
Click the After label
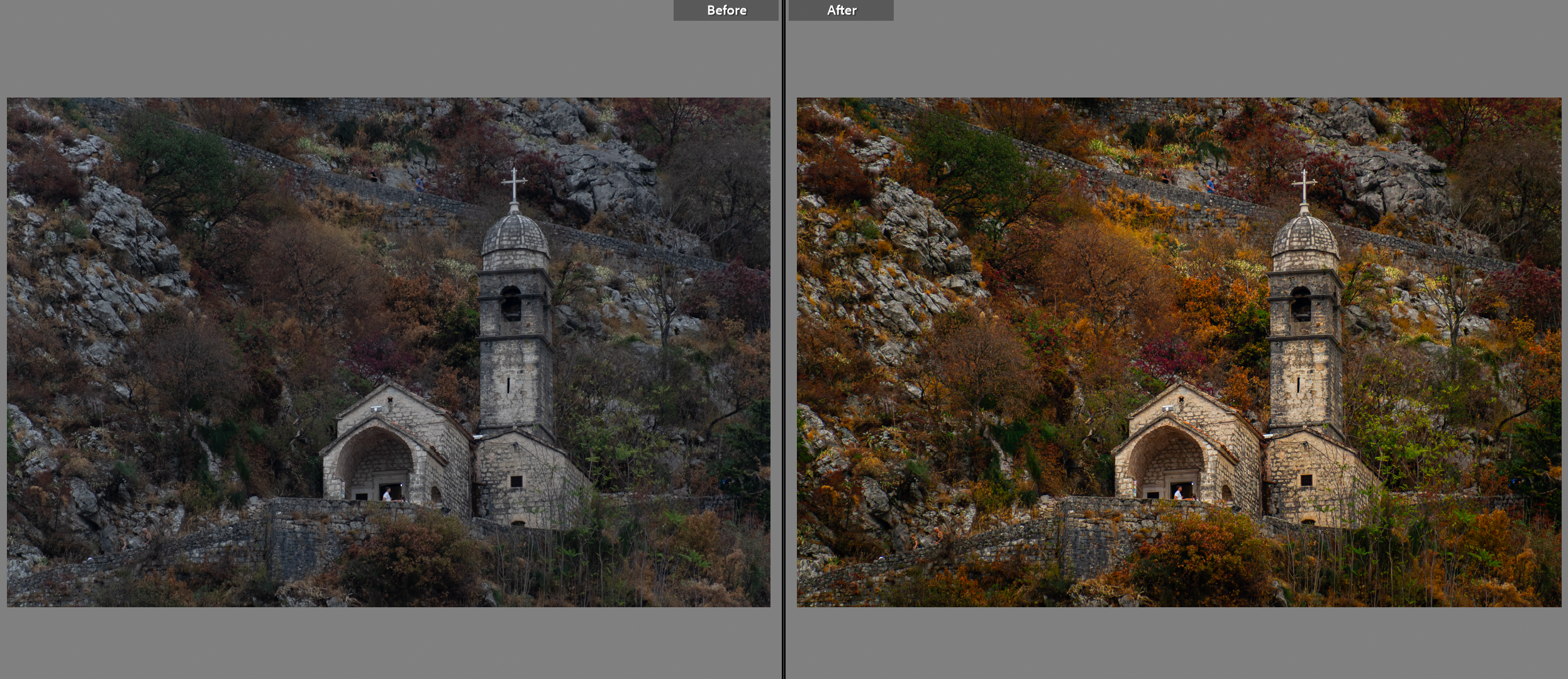(841, 10)
